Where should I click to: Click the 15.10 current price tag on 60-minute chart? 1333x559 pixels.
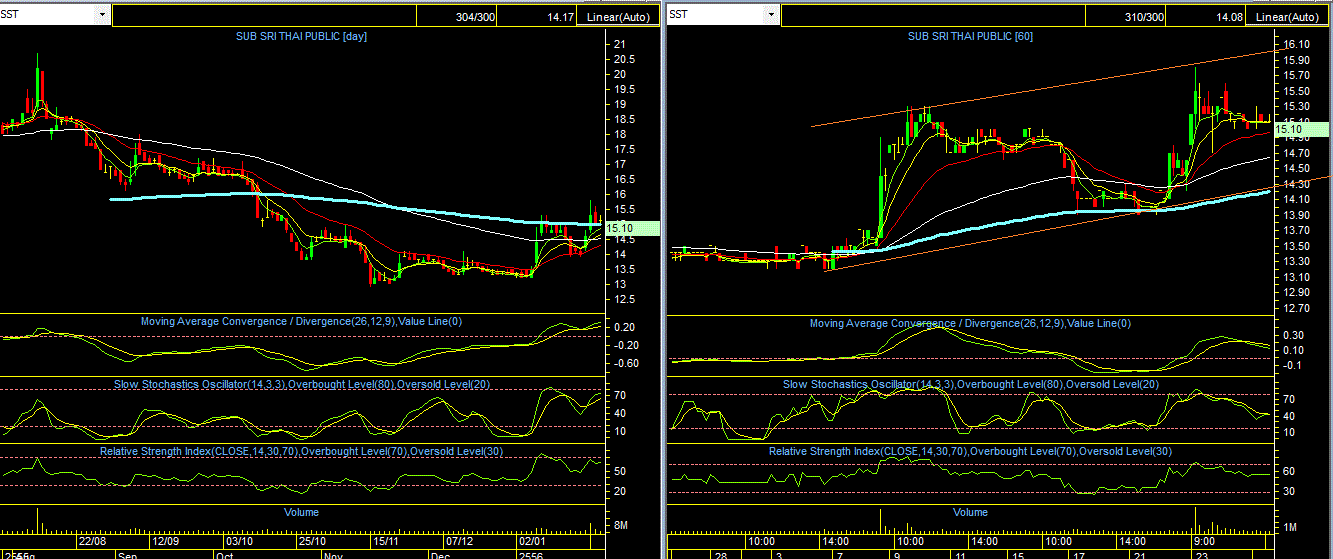(x=1301, y=129)
